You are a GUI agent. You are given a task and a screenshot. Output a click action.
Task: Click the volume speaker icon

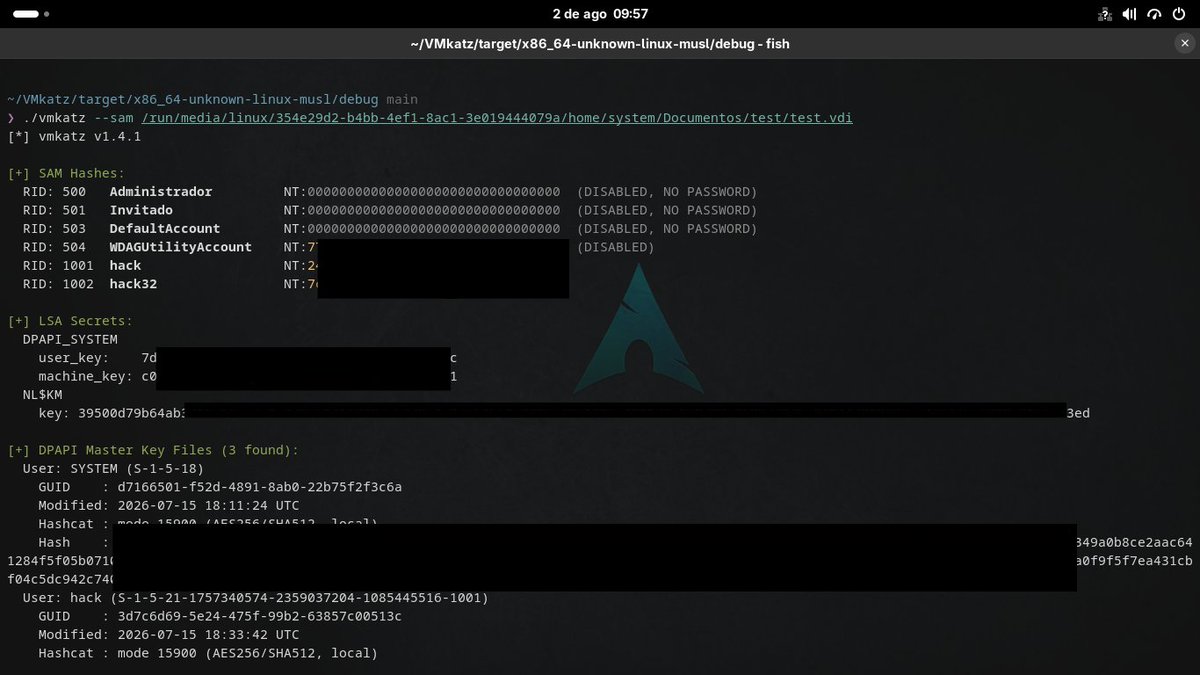click(x=1130, y=14)
